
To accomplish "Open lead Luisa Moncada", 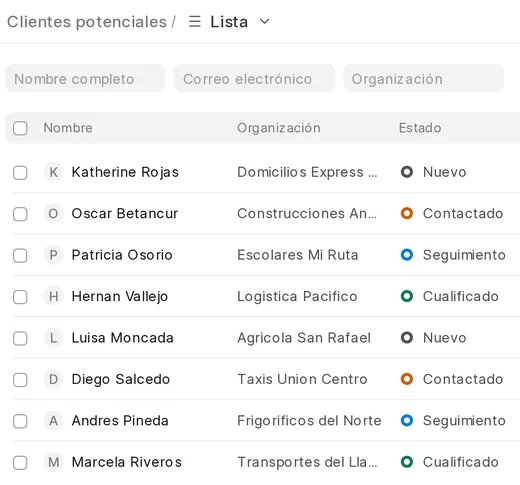I will pos(122,338).
